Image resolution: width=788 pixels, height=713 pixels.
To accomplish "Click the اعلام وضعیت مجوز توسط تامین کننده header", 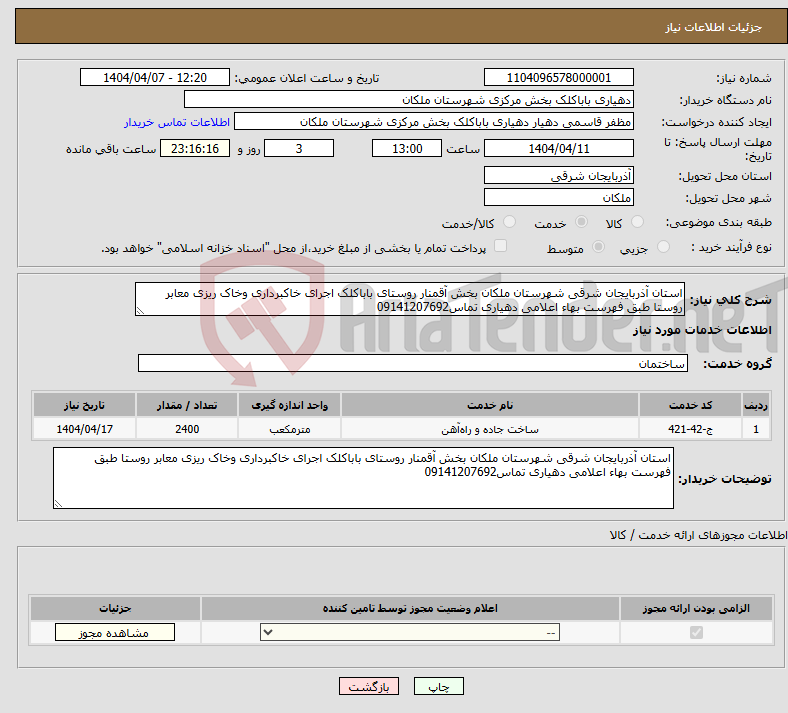I will tap(410, 608).
